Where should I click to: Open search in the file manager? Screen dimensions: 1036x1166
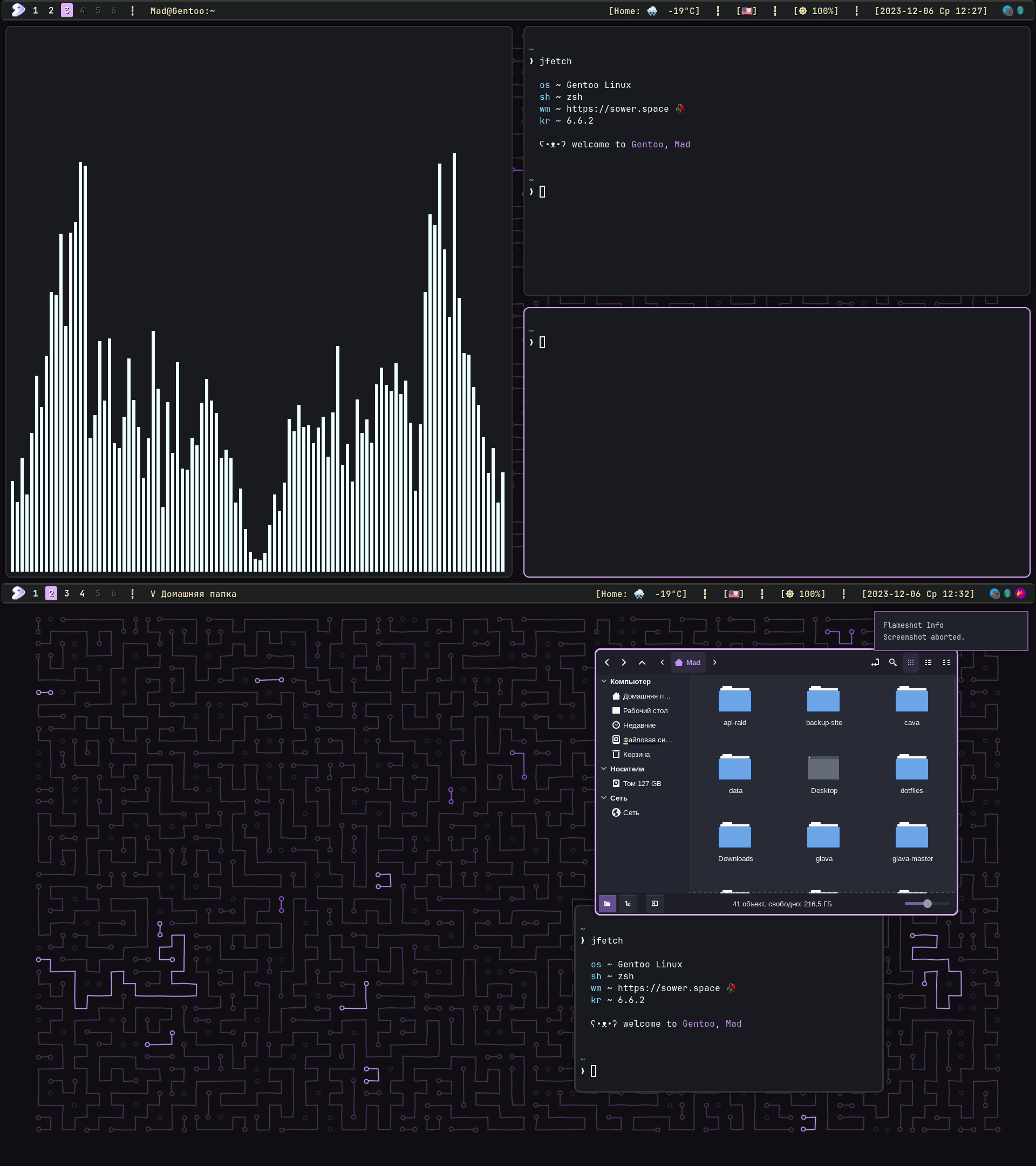click(893, 662)
